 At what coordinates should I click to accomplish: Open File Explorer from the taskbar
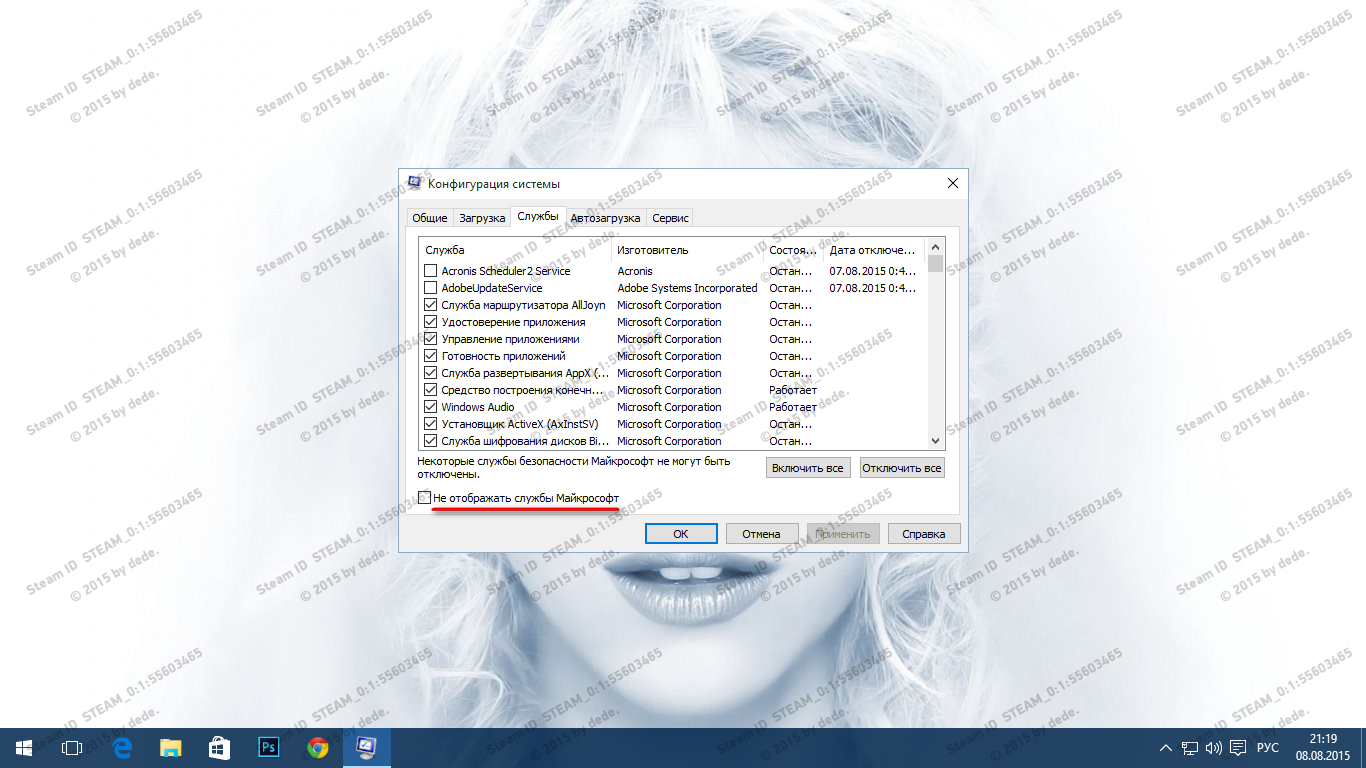pyautogui.click(x=171, y=748)
